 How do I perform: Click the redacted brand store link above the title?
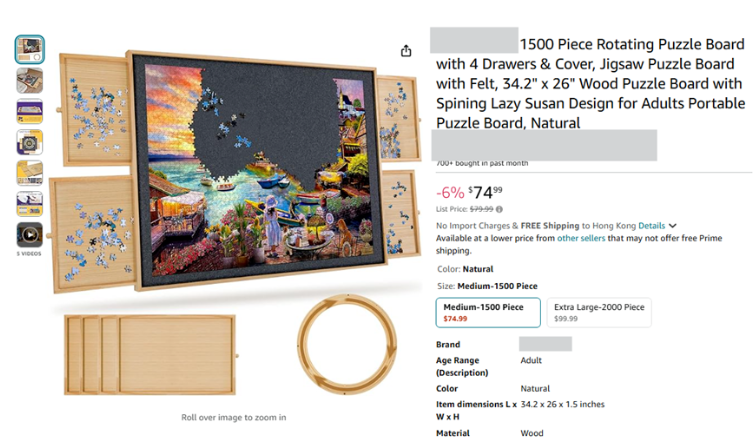click(473, 44)
